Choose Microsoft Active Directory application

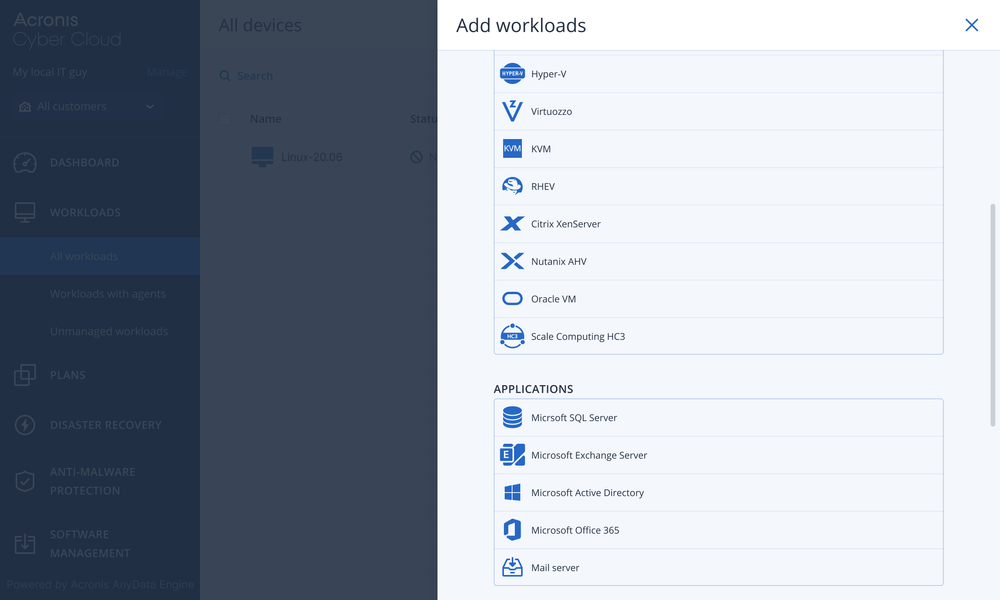pyautogui.click(x=719, y=493)
